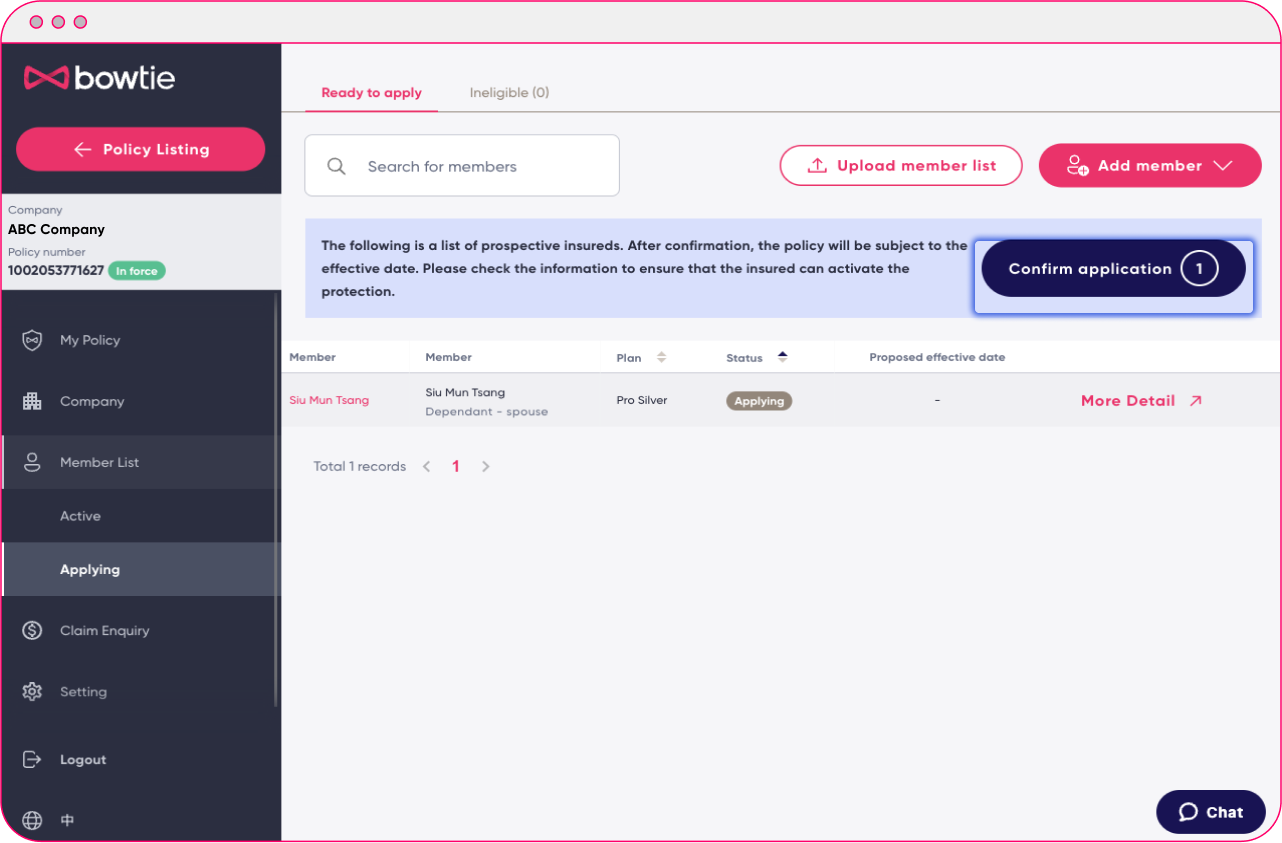The image size is (1282, 843).
Task: Open the Chat widget
Action: pos(1211,812)
